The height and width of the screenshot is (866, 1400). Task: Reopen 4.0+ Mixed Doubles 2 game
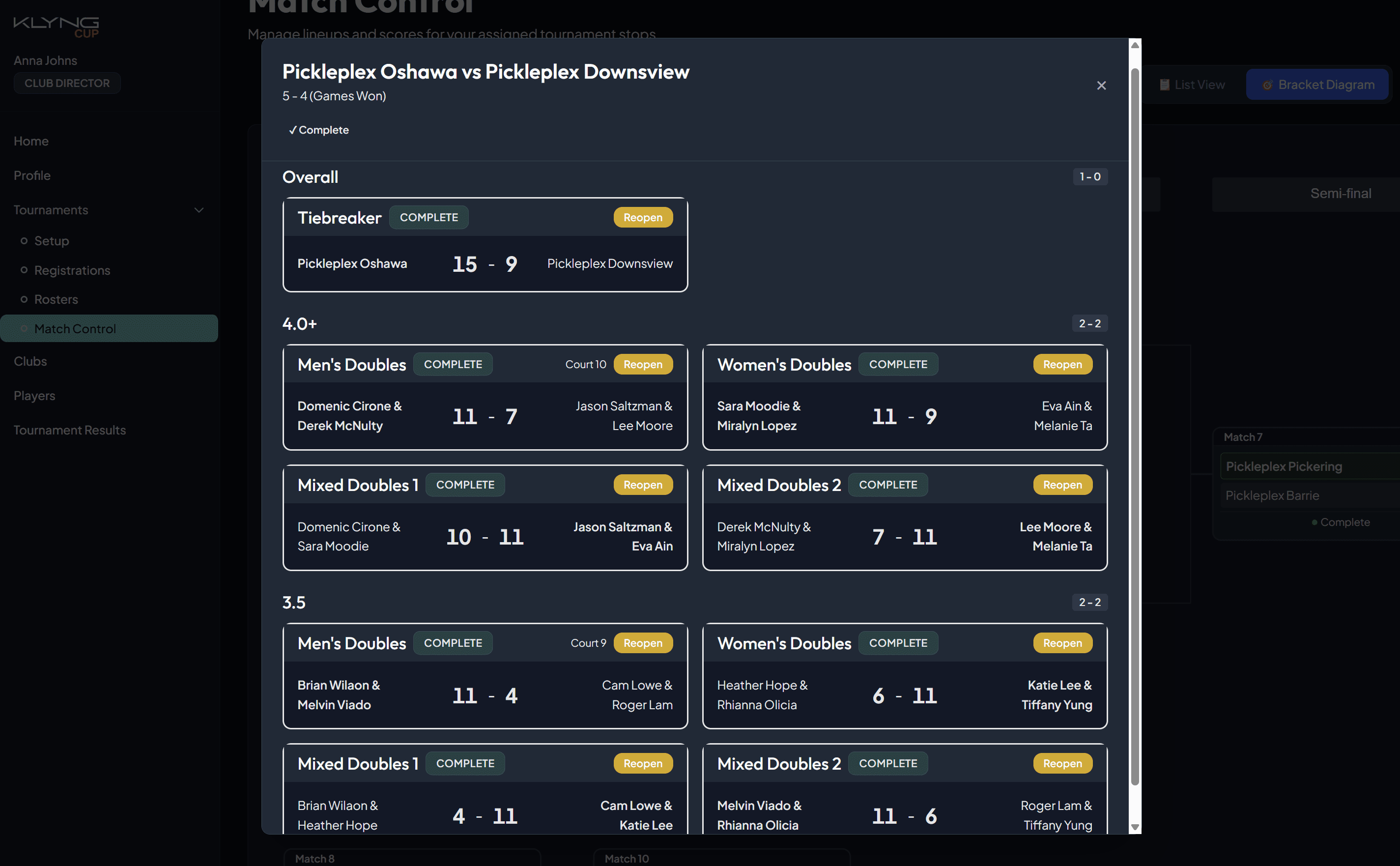1062,485
